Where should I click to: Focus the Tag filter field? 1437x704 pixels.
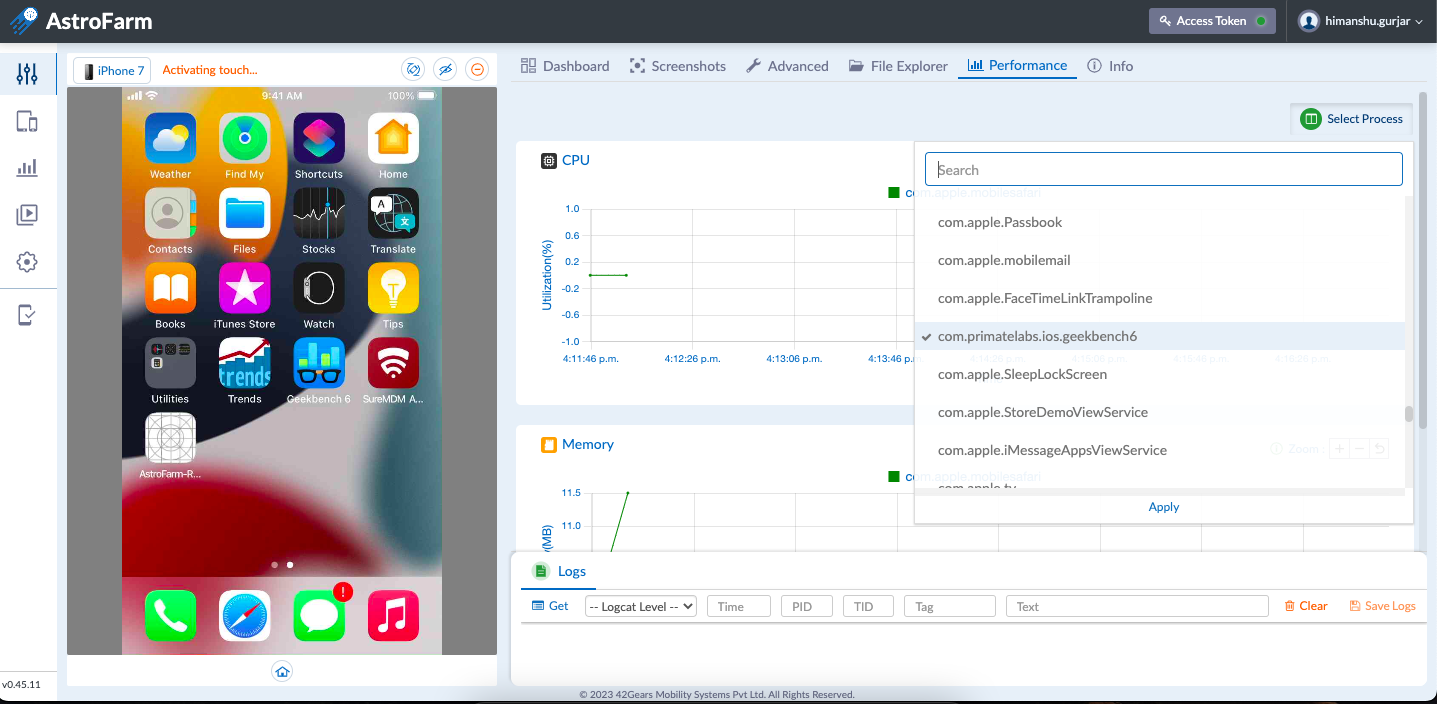(950, 606)
